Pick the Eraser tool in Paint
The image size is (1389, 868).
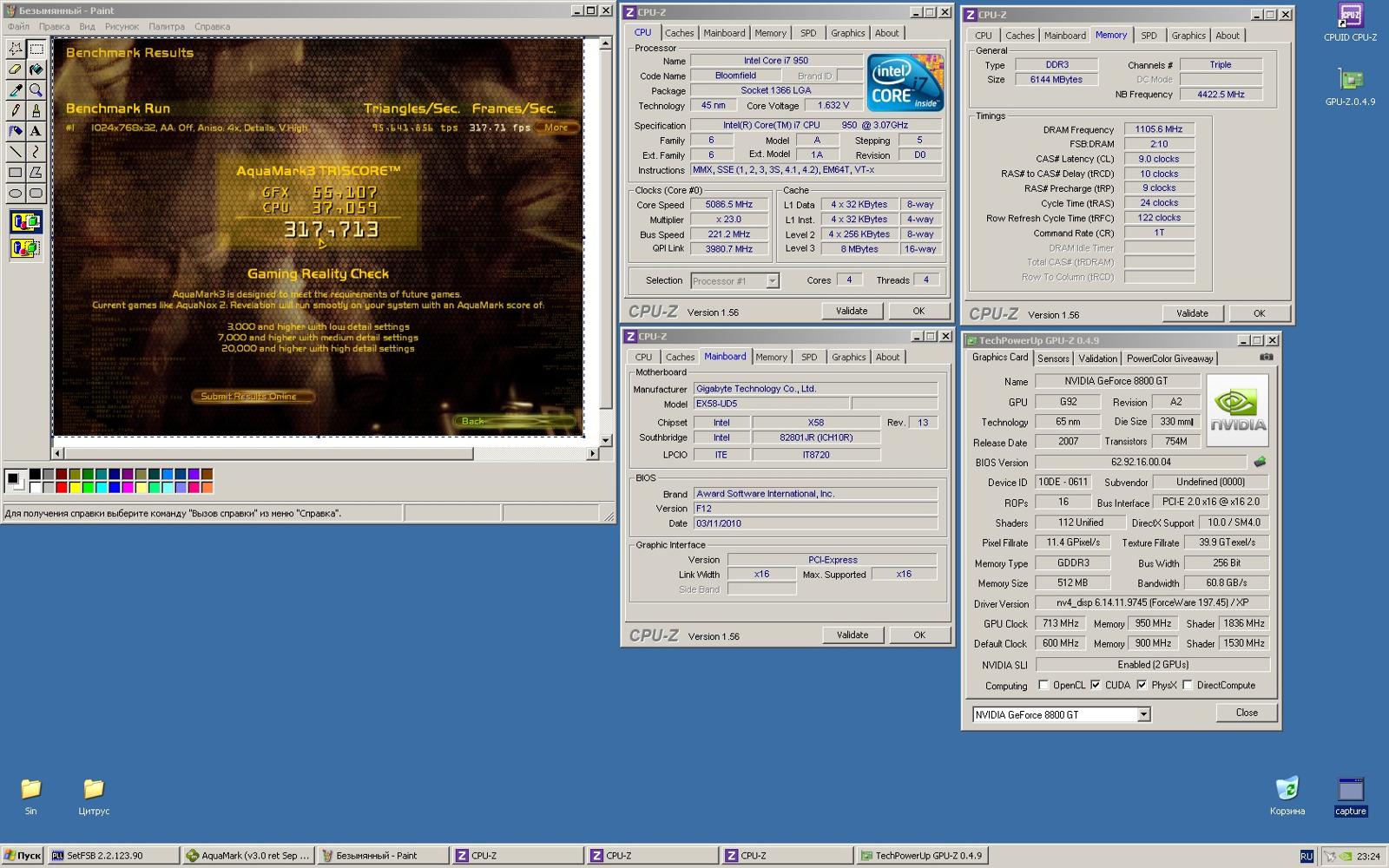(x=16, y=69)
